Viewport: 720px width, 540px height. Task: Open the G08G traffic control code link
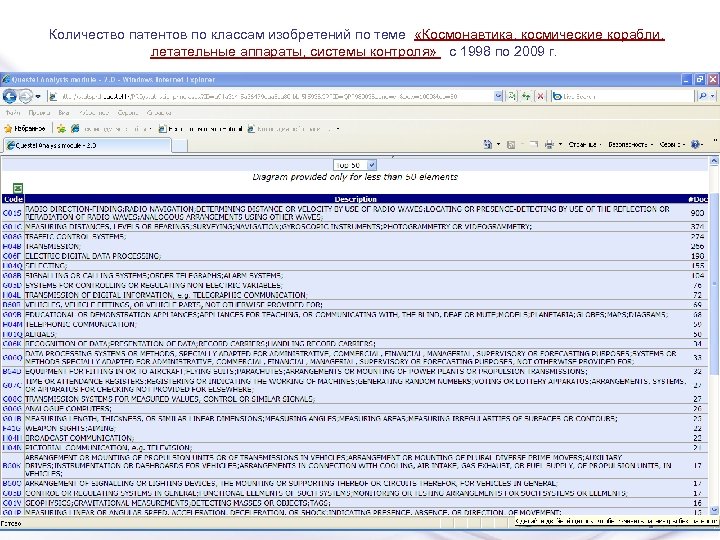pyautogui.click(x=12, y=236)
